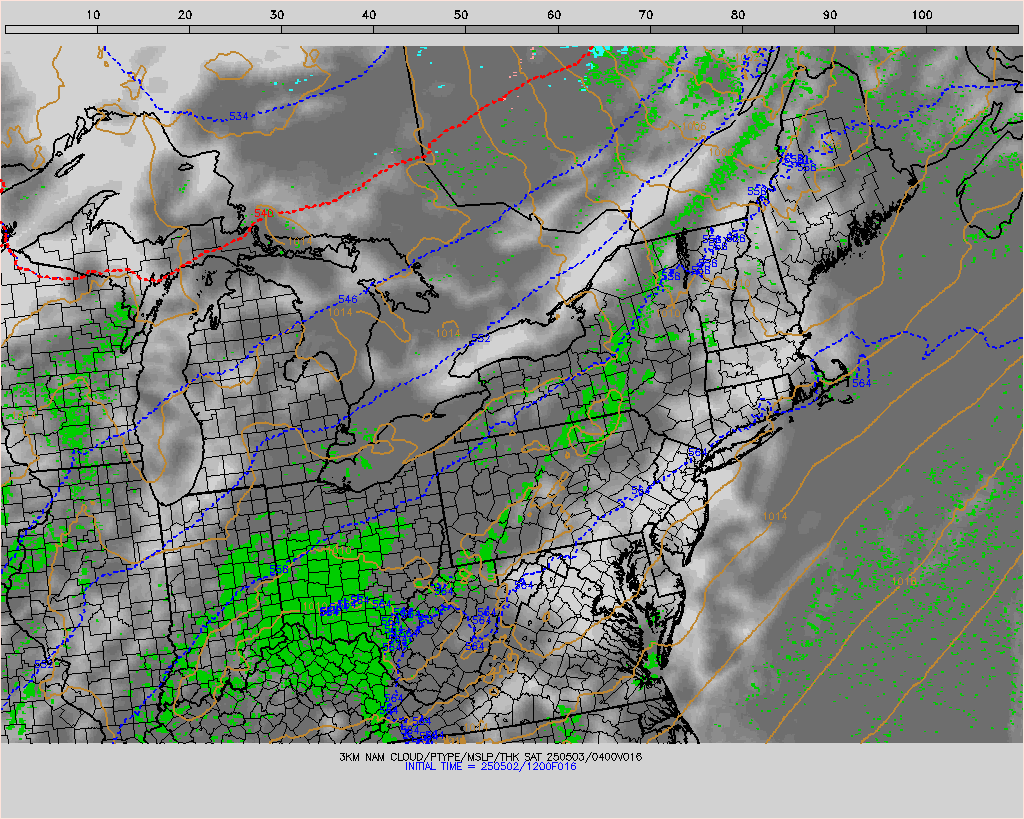Choose the legend swatch between 30 and 40
Screen dimensions: 1024x819
click(x=327, y=29)
